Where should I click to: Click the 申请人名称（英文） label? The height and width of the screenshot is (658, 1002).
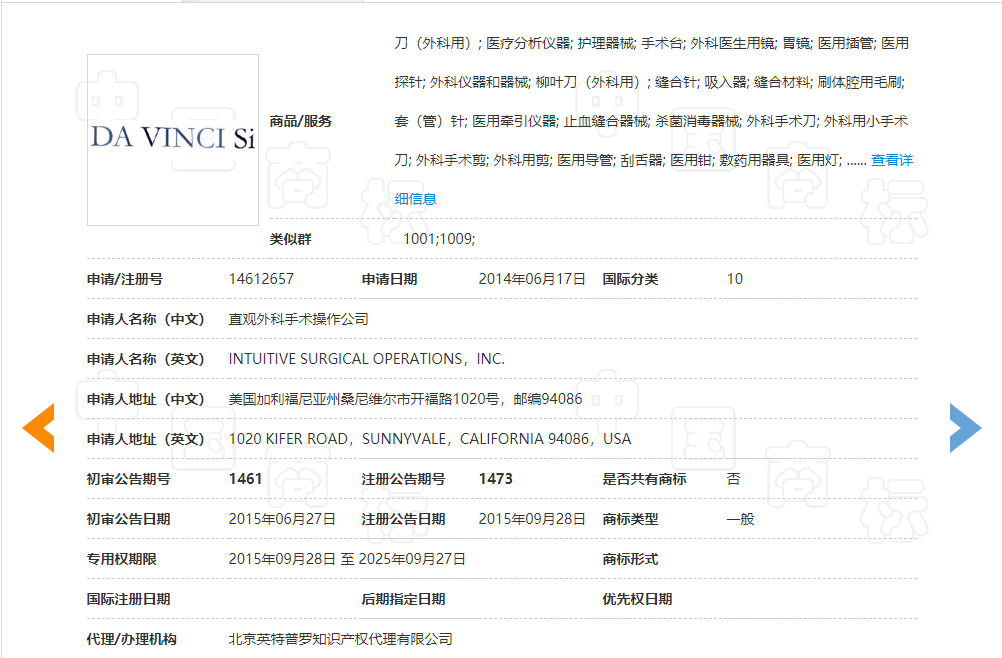146,359
